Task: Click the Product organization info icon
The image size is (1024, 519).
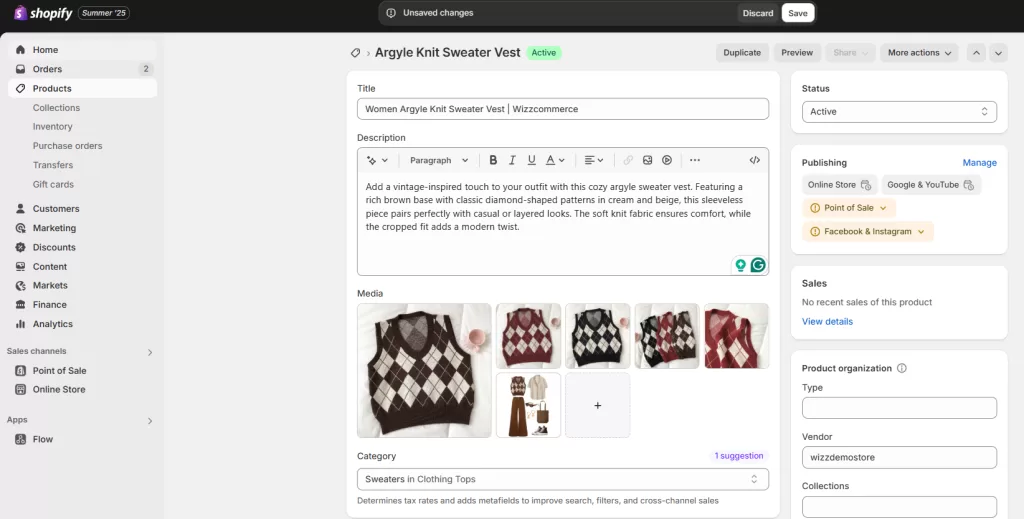Action: pyautogui.click(x=902, y=368)
